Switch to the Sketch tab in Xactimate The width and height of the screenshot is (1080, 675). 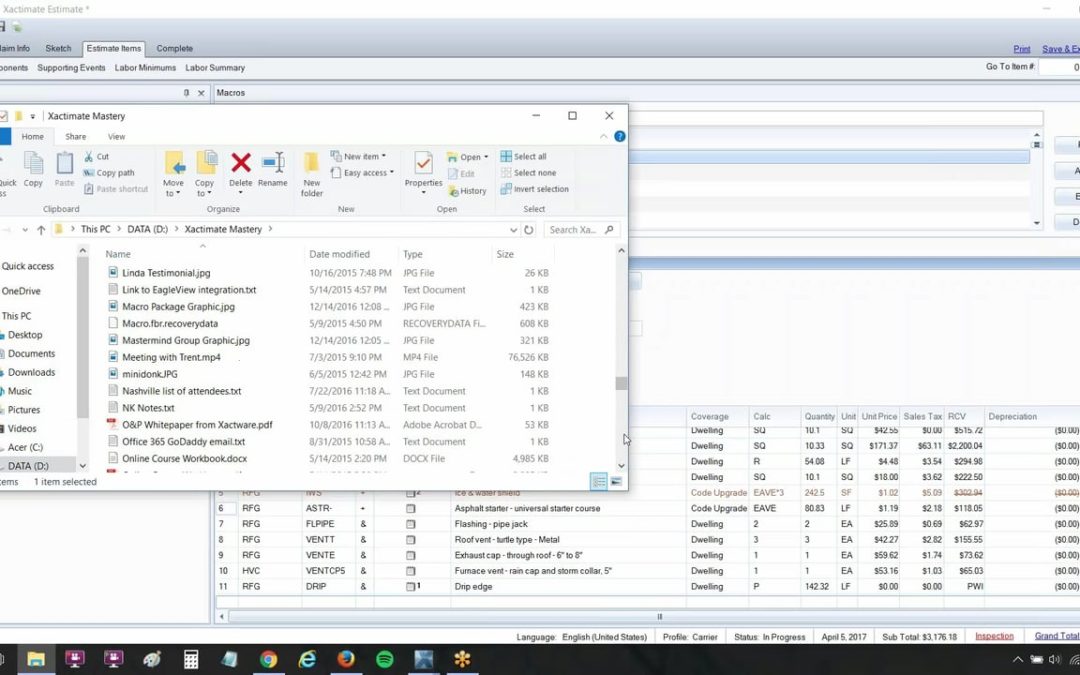pyautogui.click(x=59, y=48)
